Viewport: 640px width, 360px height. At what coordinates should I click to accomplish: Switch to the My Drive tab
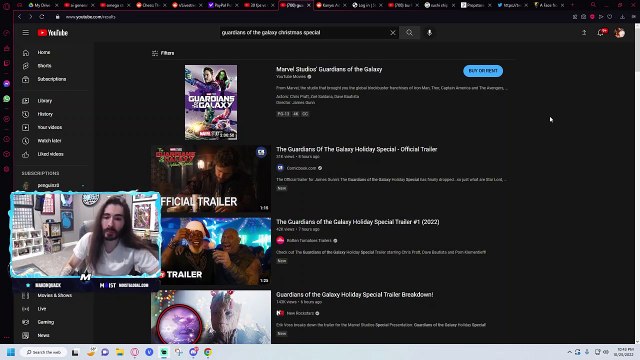(42, 5)
